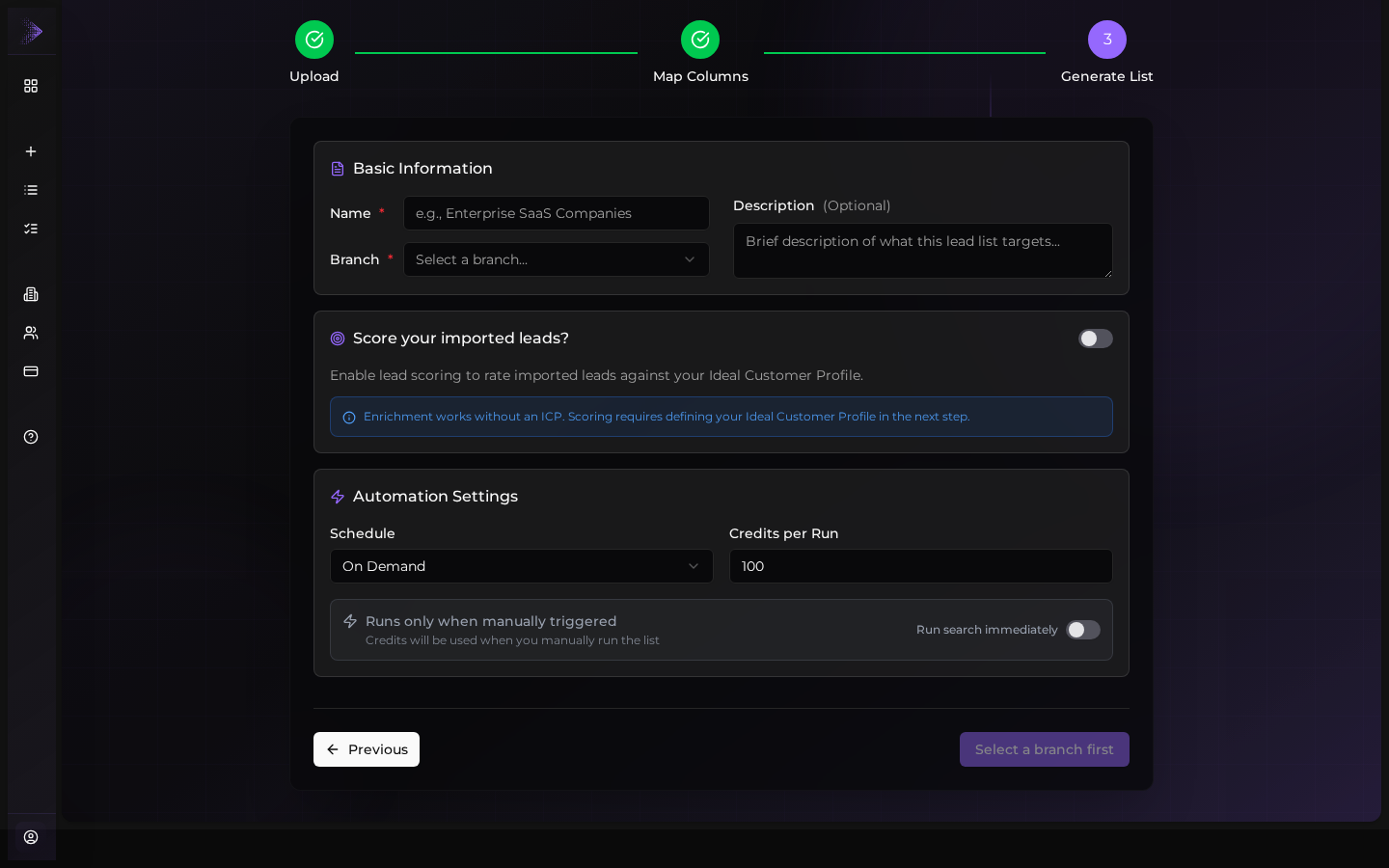Click the Upload step label

pyautogui.click(x=314, y=76)
